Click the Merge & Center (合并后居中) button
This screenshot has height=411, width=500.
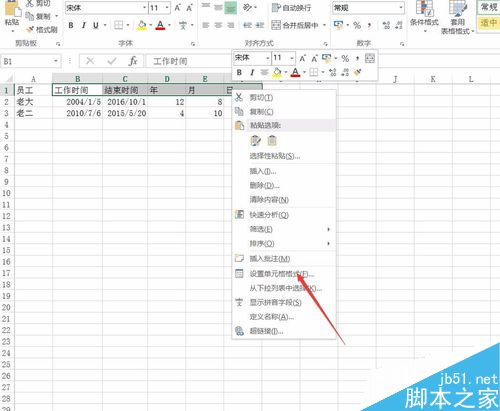[295, 25]
